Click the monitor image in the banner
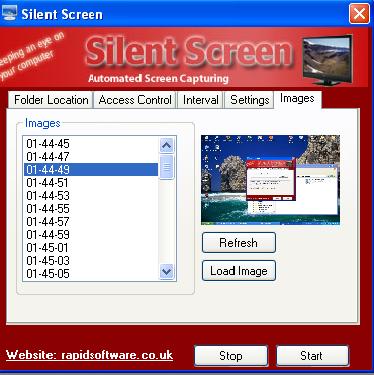This screenshot has height=375, width=374. (x=328, y=59)
